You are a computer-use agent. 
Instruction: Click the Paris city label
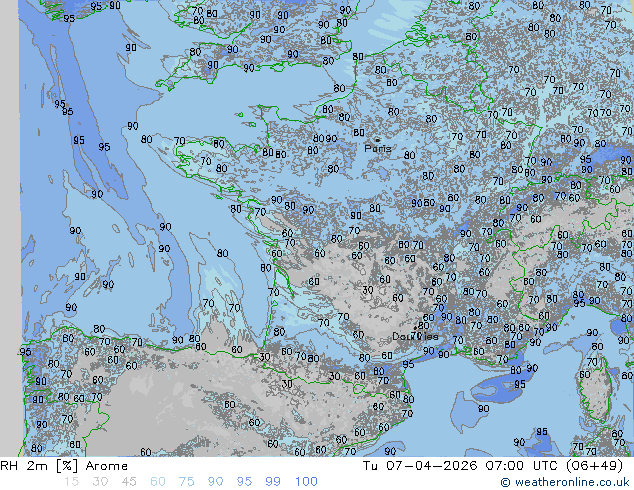[378, 148]
